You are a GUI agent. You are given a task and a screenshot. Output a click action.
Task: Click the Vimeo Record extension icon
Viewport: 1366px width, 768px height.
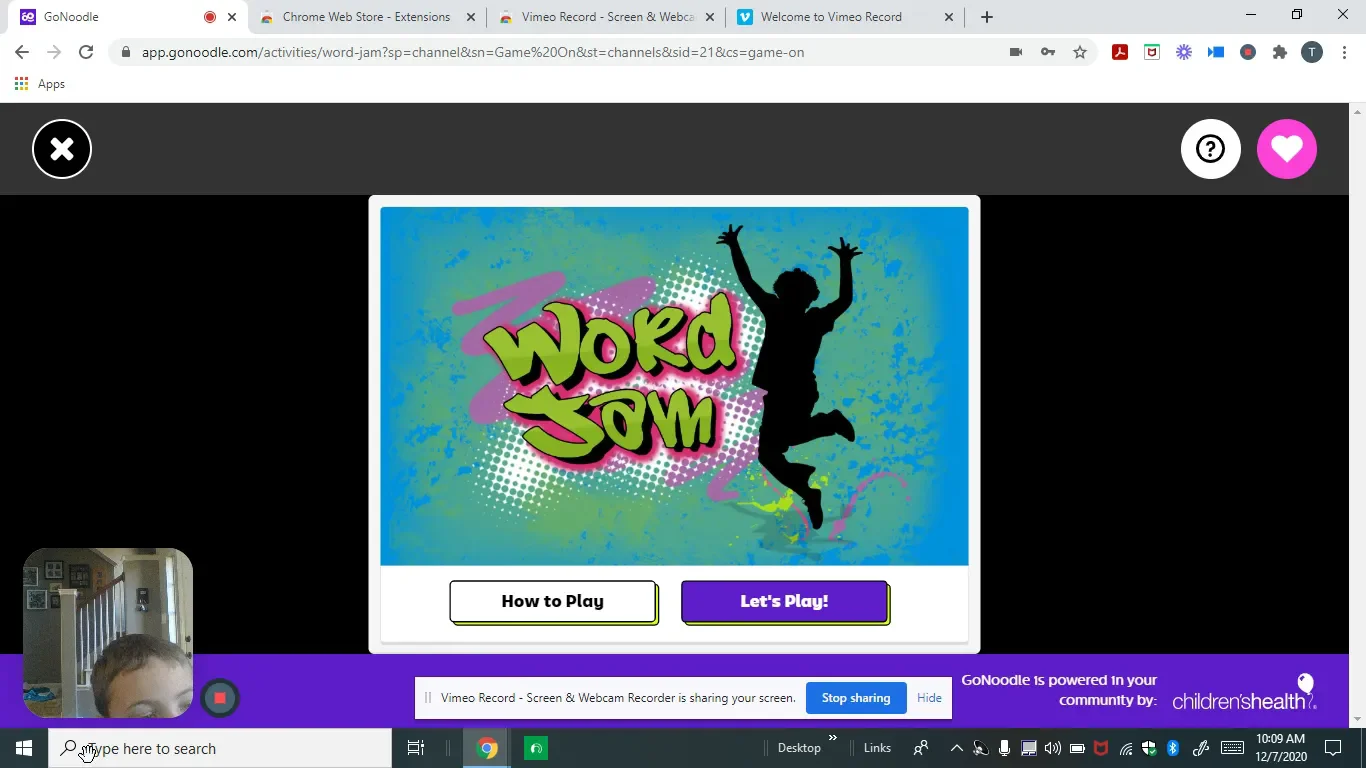pos(1248,52)
